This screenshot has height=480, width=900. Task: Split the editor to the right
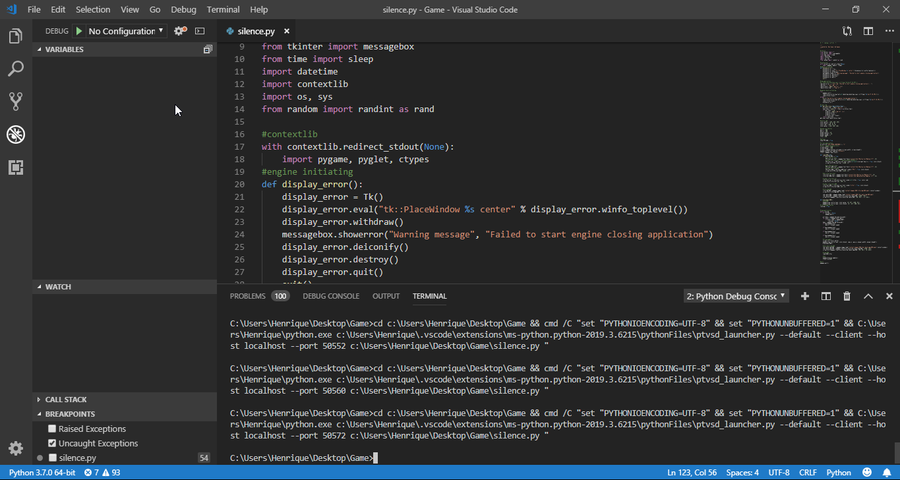(x=868, y=31)
